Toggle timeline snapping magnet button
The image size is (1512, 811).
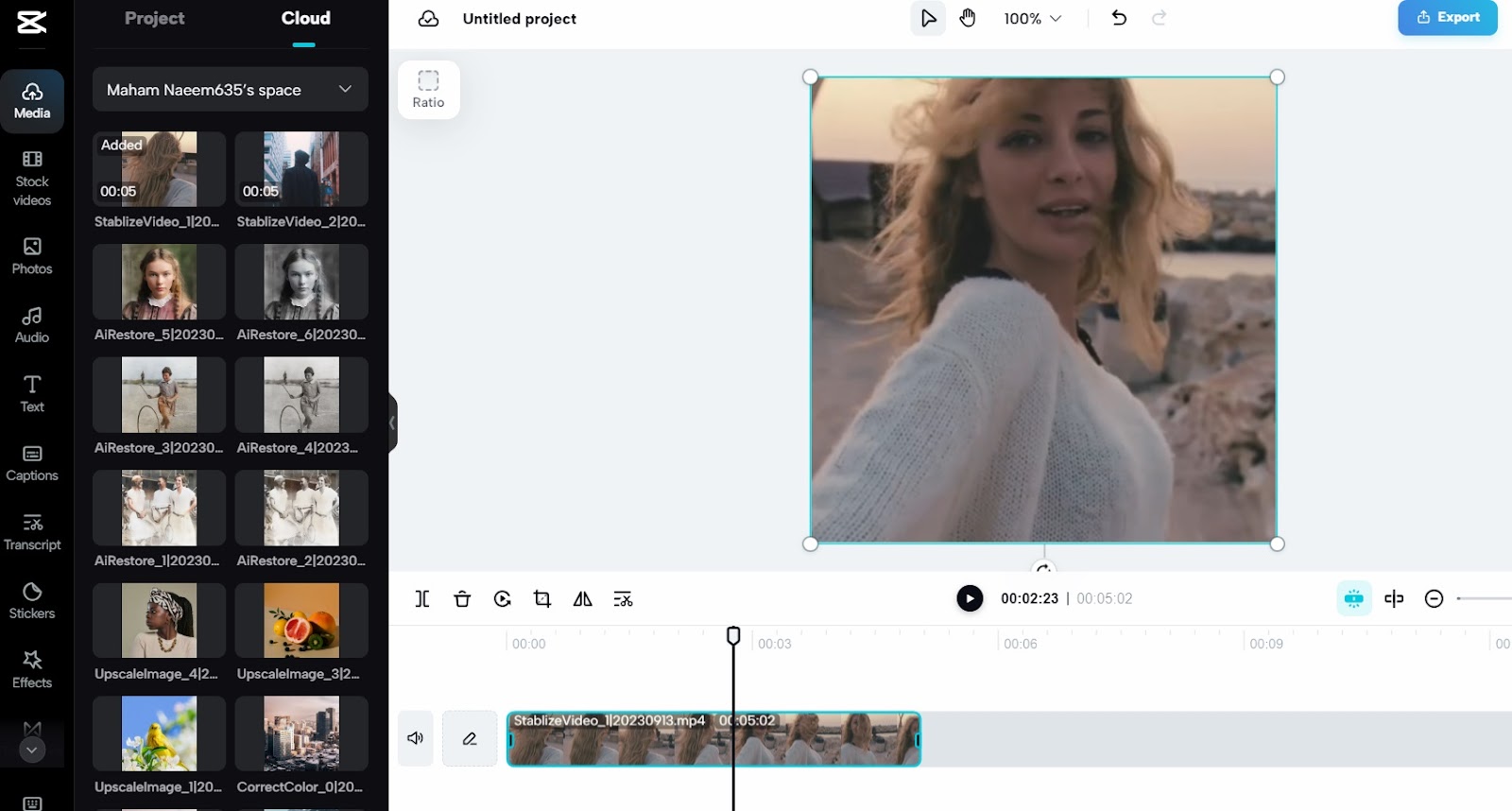coord(1353,598)
